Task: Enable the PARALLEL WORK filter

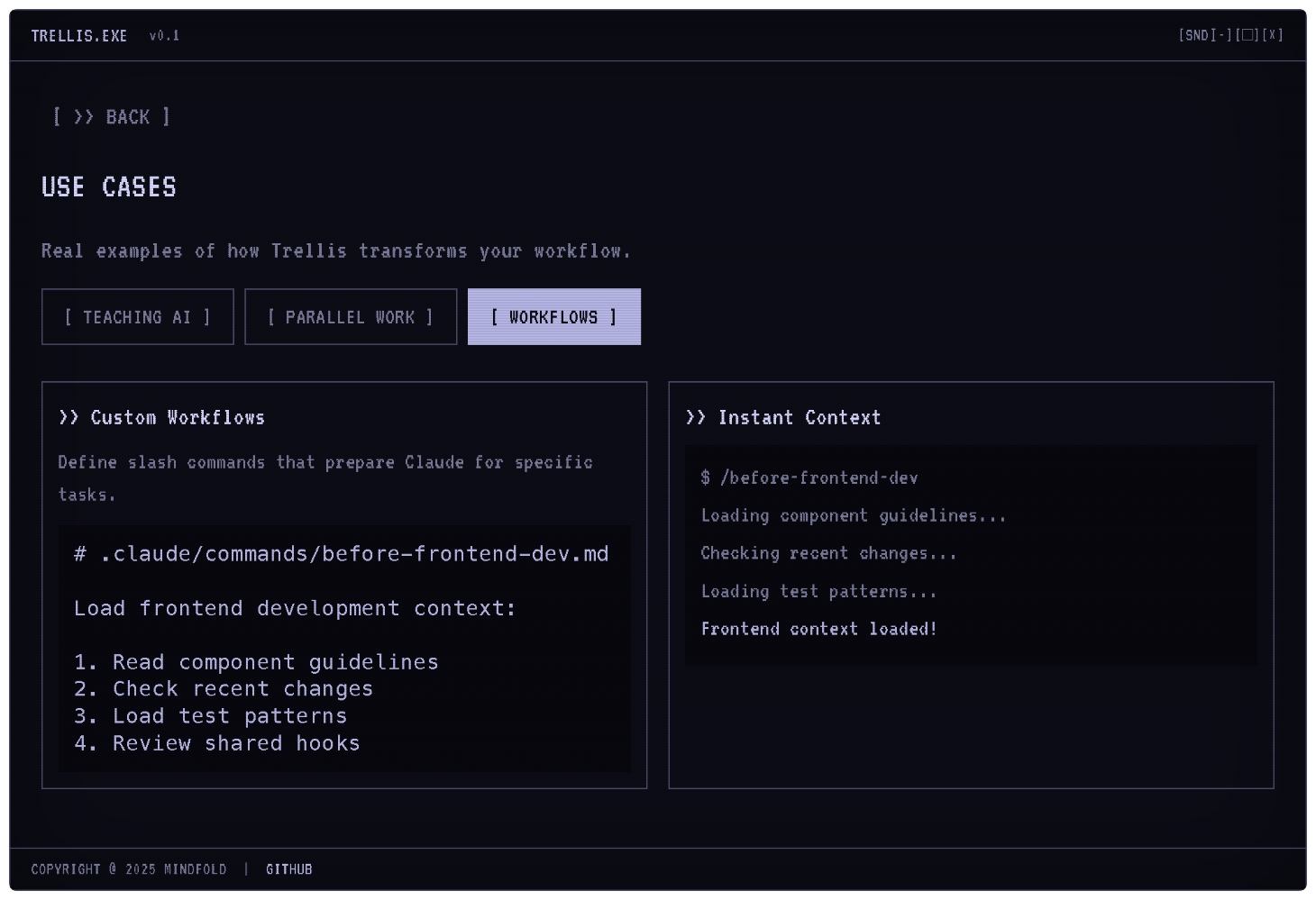Action: [351, 316]
